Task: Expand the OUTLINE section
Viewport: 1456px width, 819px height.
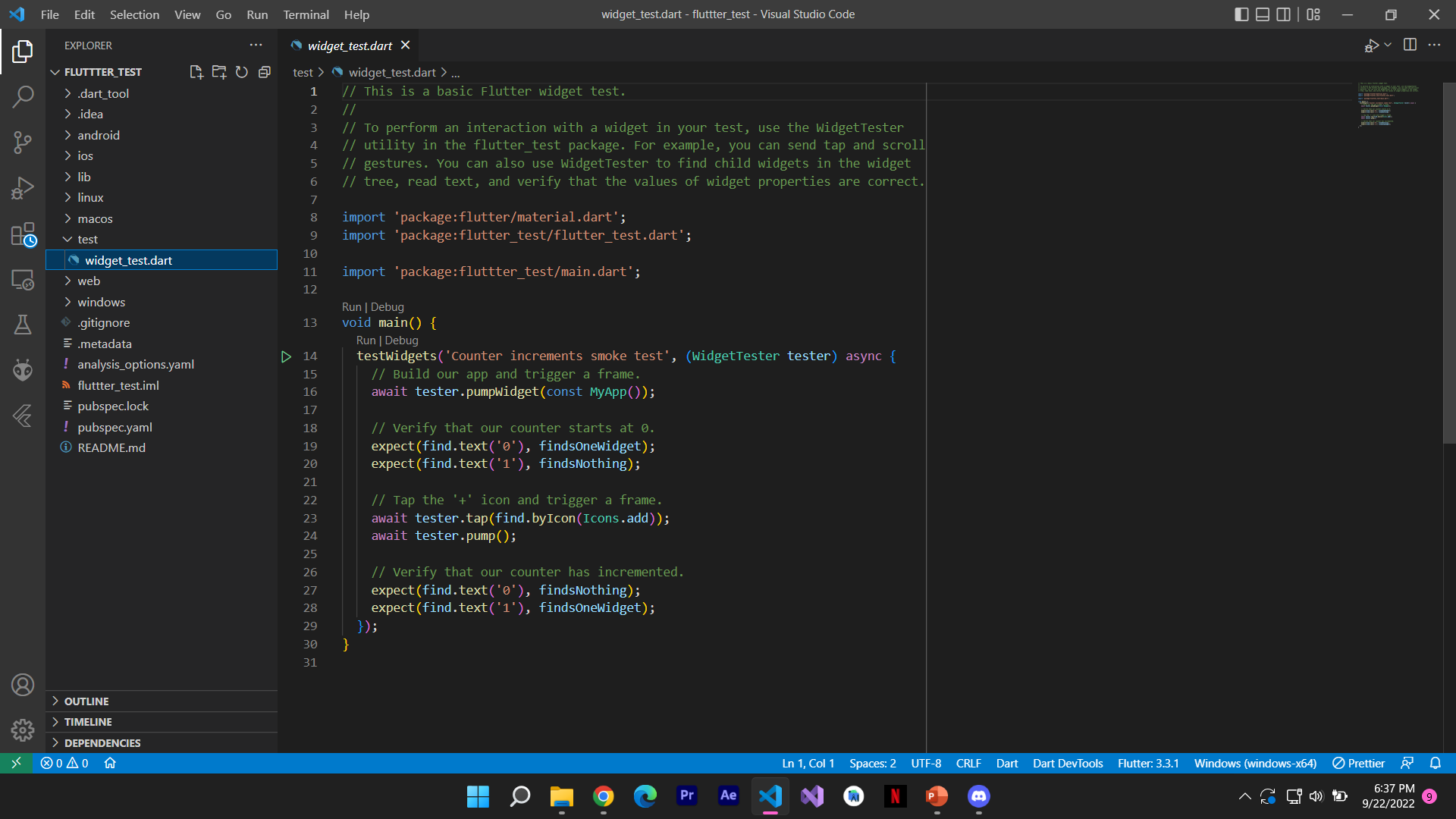Action: click(x=86, y=701)
